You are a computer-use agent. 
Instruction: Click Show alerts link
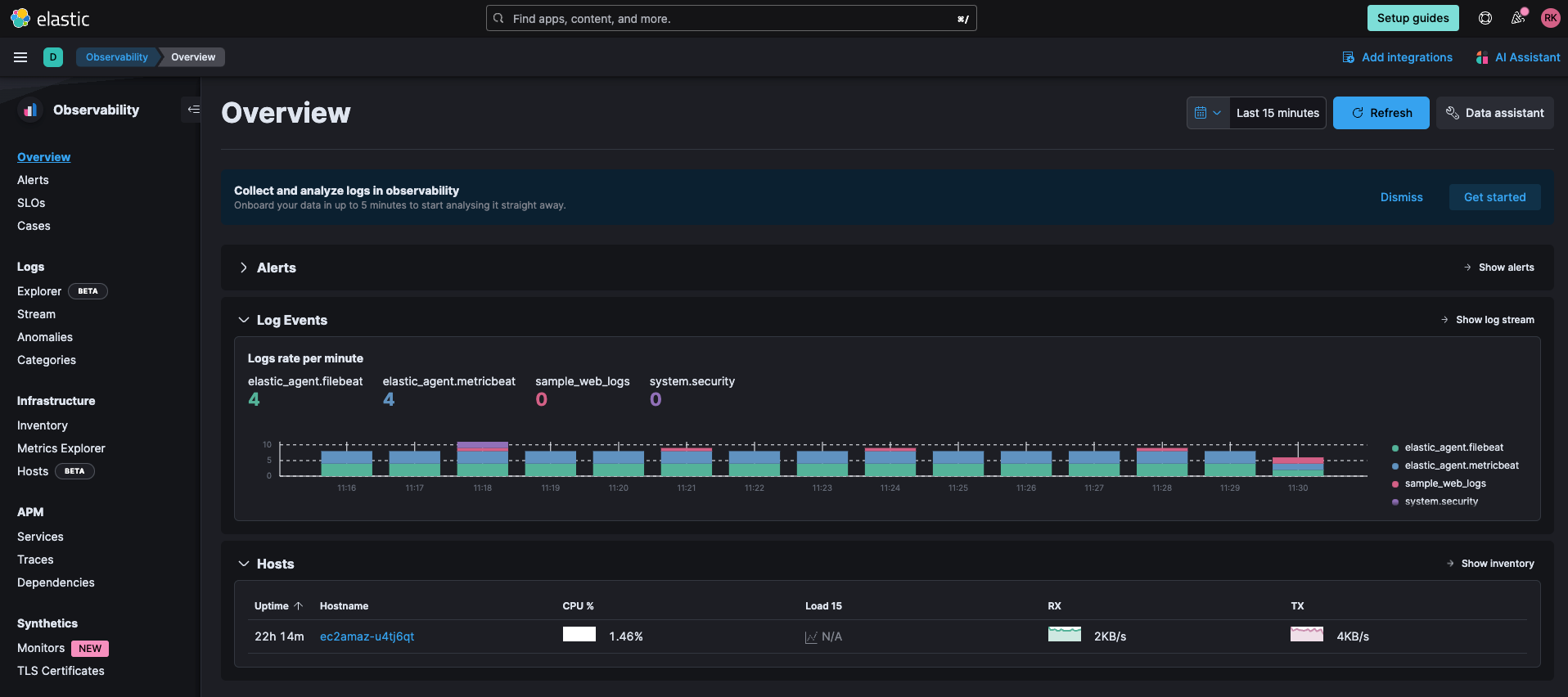coord(1498,268)
